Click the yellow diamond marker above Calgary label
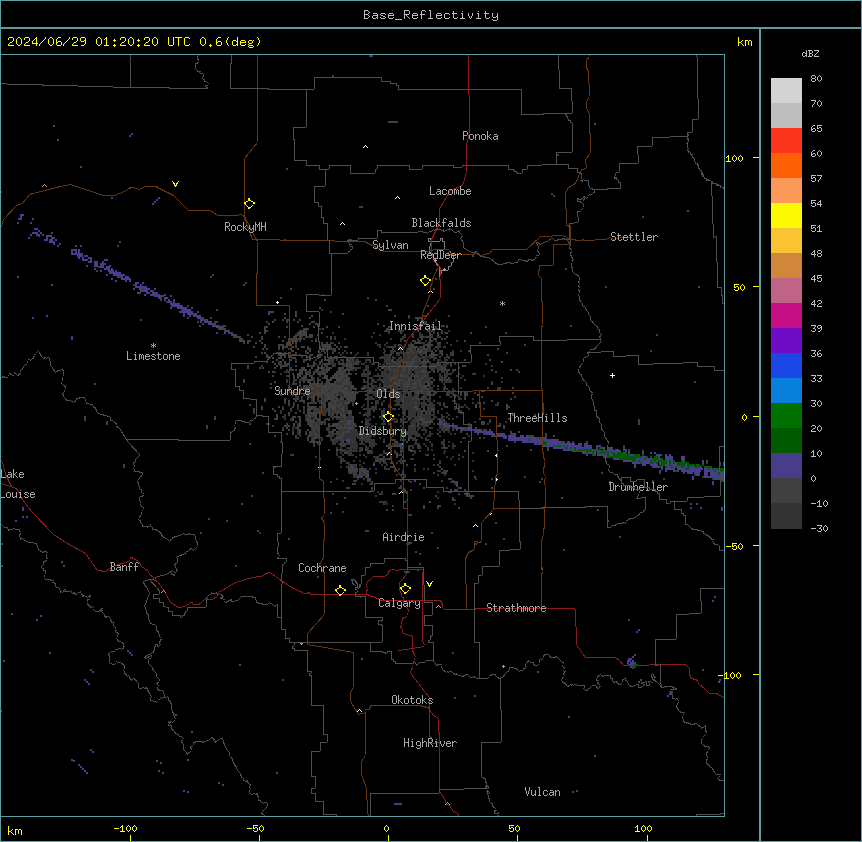 (x=405, y=589)
